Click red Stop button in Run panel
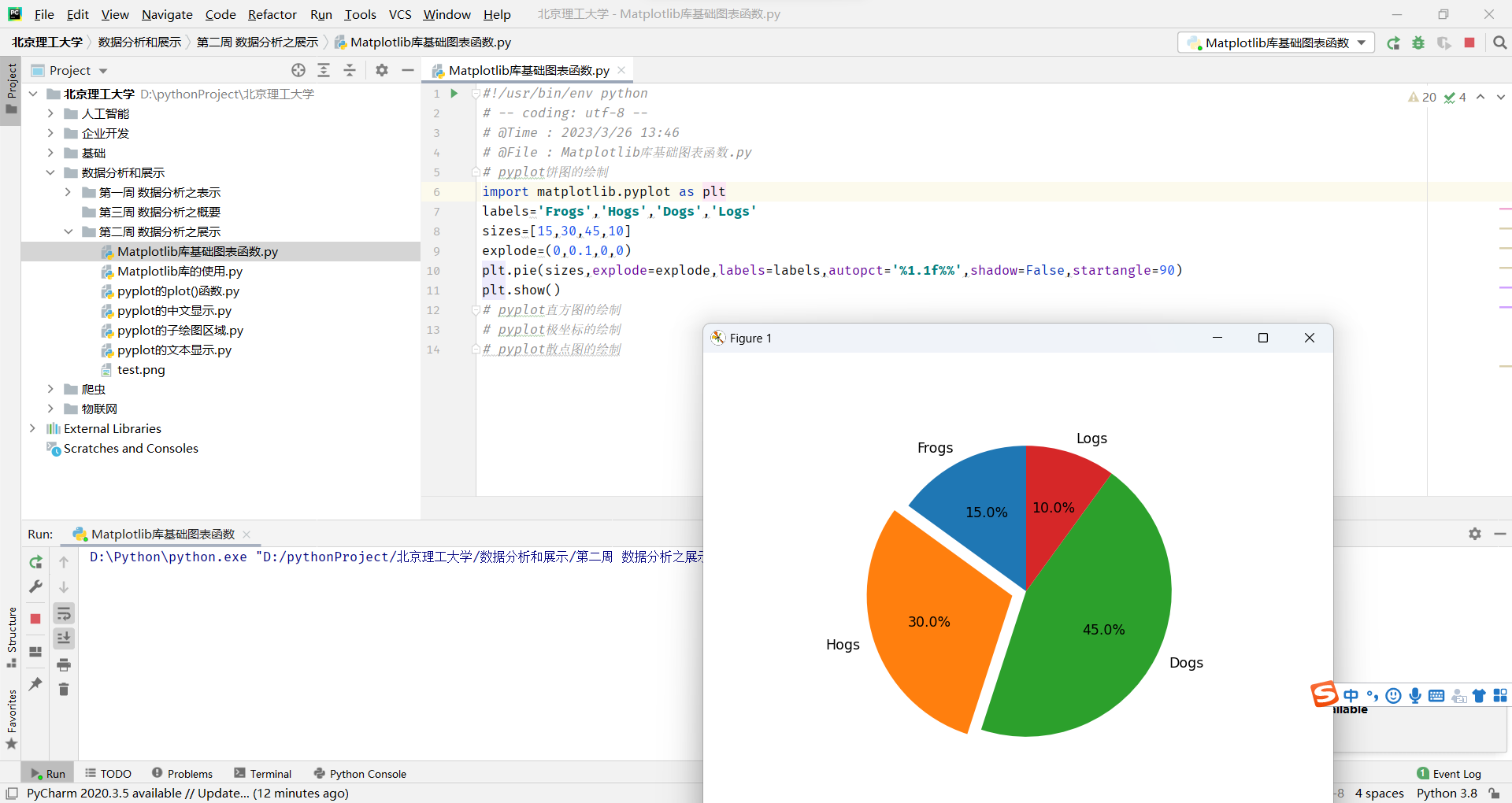The width and height of the screenshot is (1512, 803). pos(35,619)
